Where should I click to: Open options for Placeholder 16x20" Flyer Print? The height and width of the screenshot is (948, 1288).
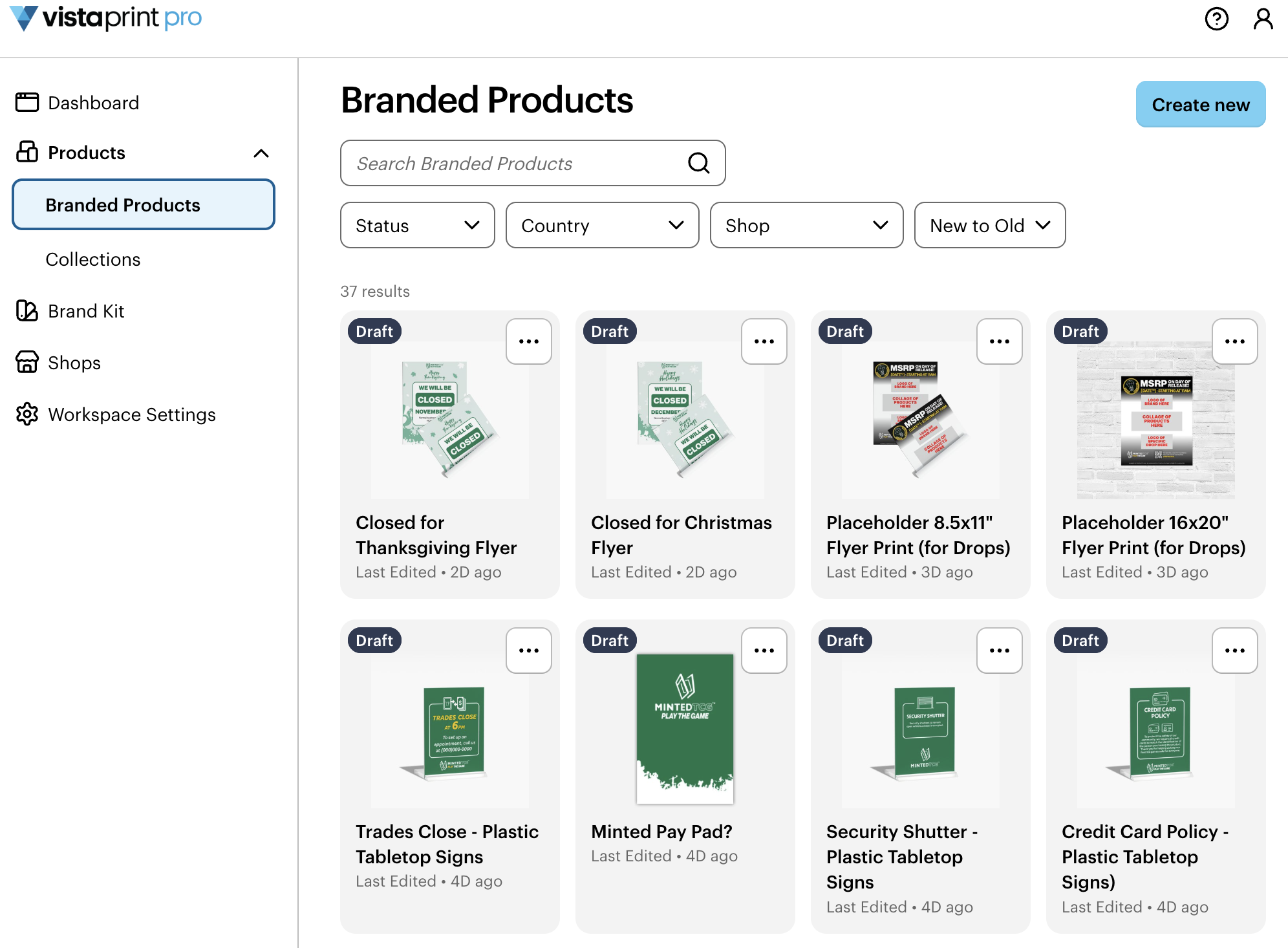(1235, 341)
